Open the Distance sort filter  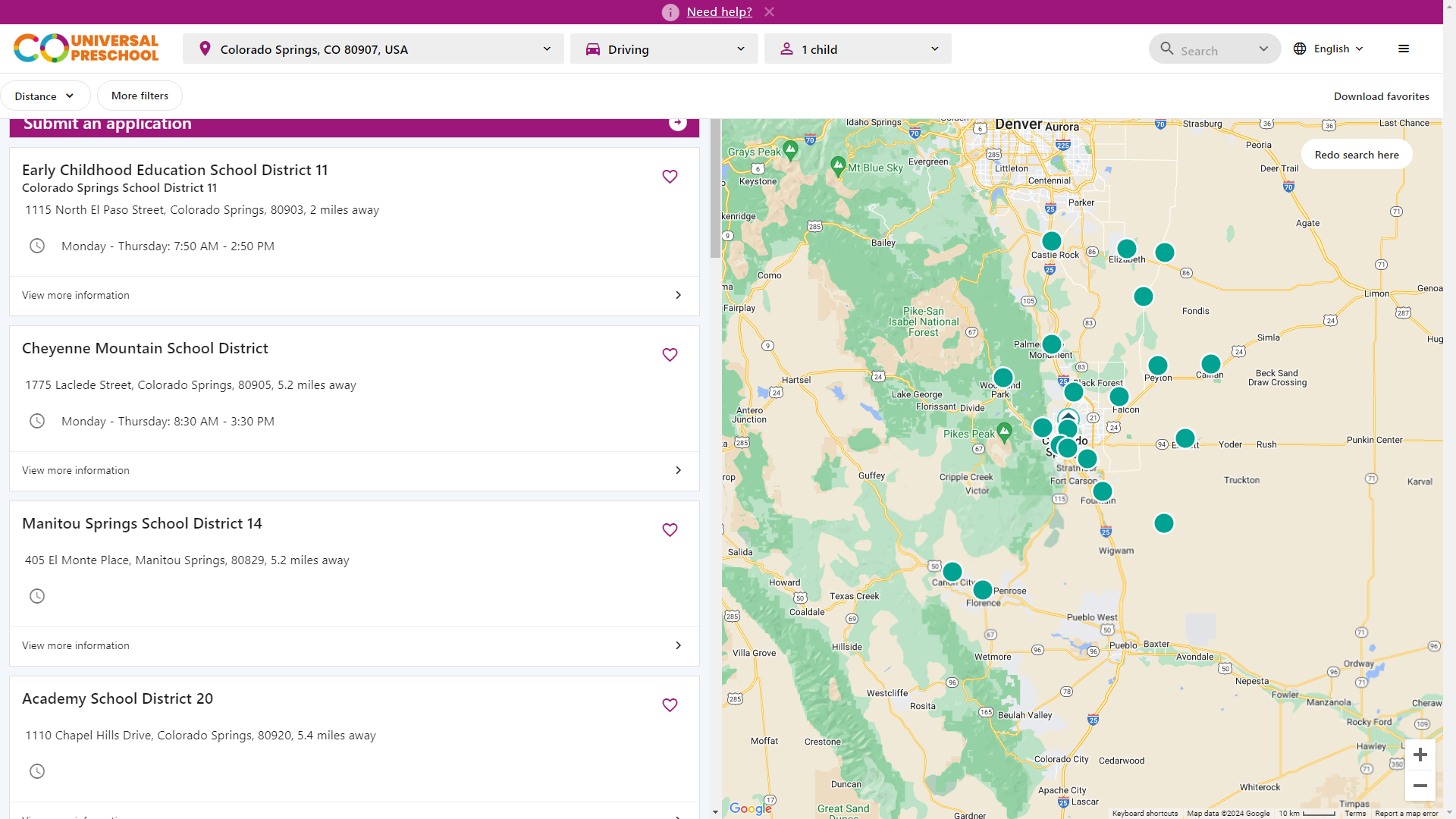(45, 96)
